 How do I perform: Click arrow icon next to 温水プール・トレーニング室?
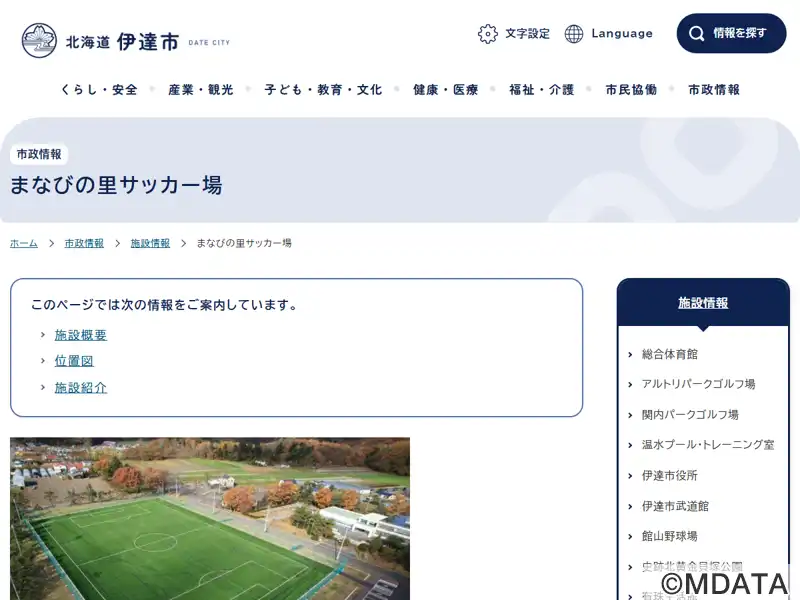(630, 445)
